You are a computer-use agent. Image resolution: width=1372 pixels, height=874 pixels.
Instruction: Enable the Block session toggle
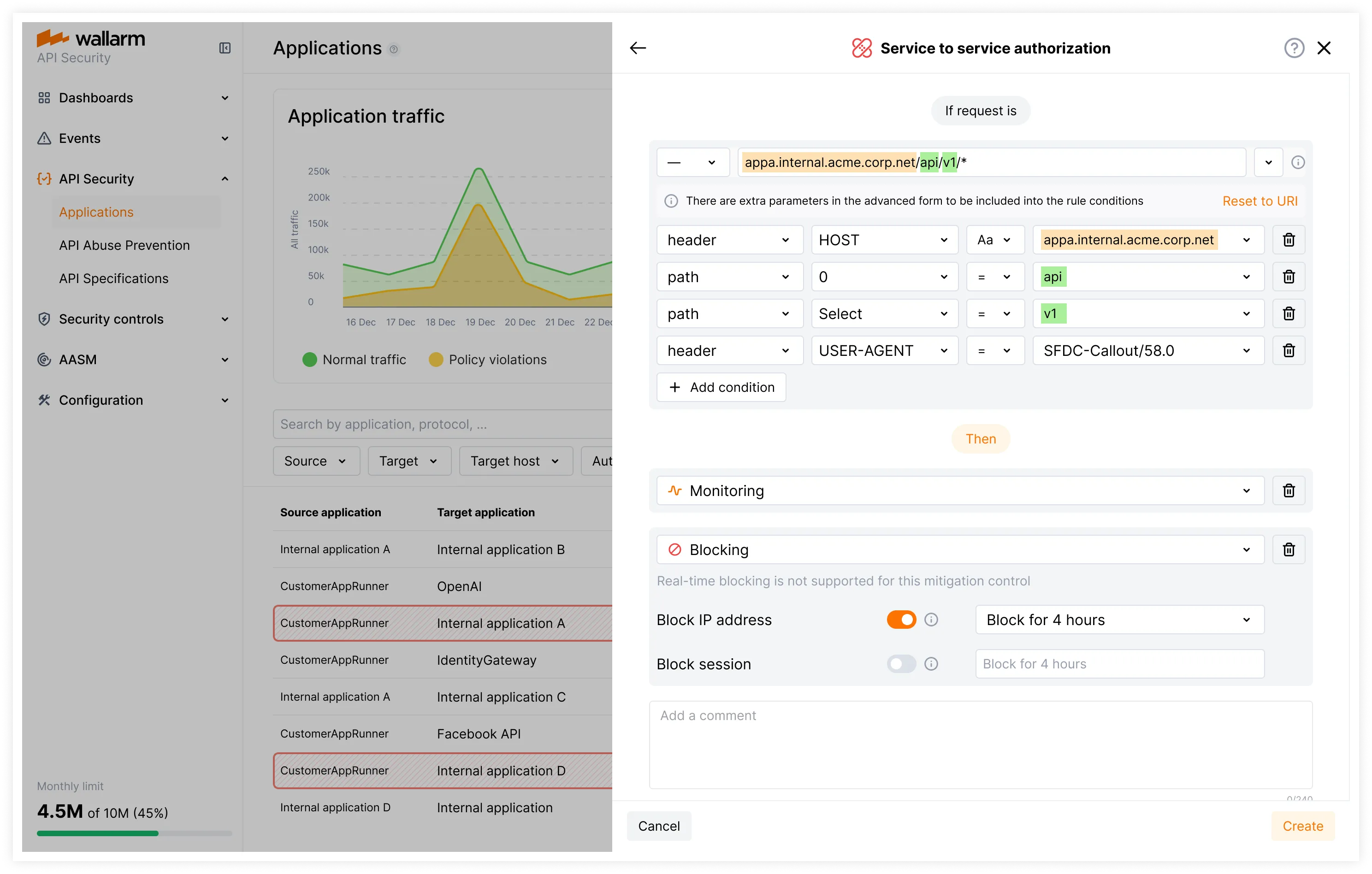[x=901, y=664]
